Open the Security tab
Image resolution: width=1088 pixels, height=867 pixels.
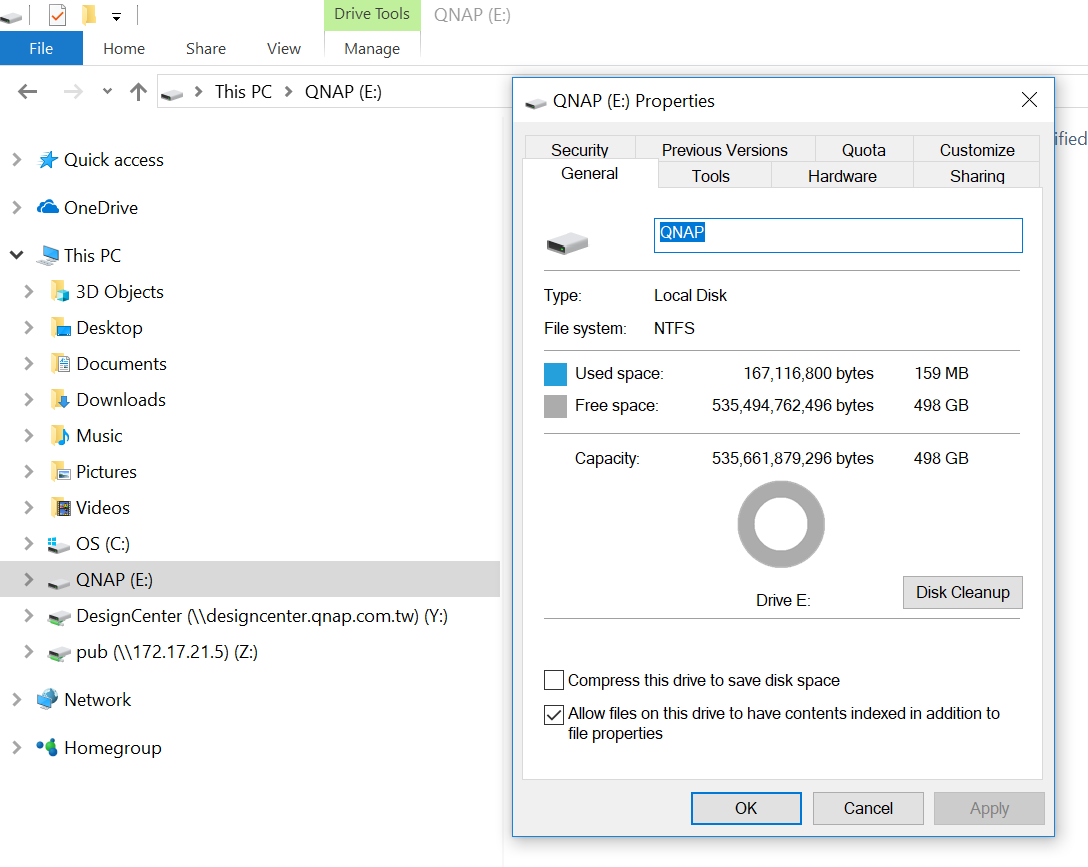(x=579, y=150)
